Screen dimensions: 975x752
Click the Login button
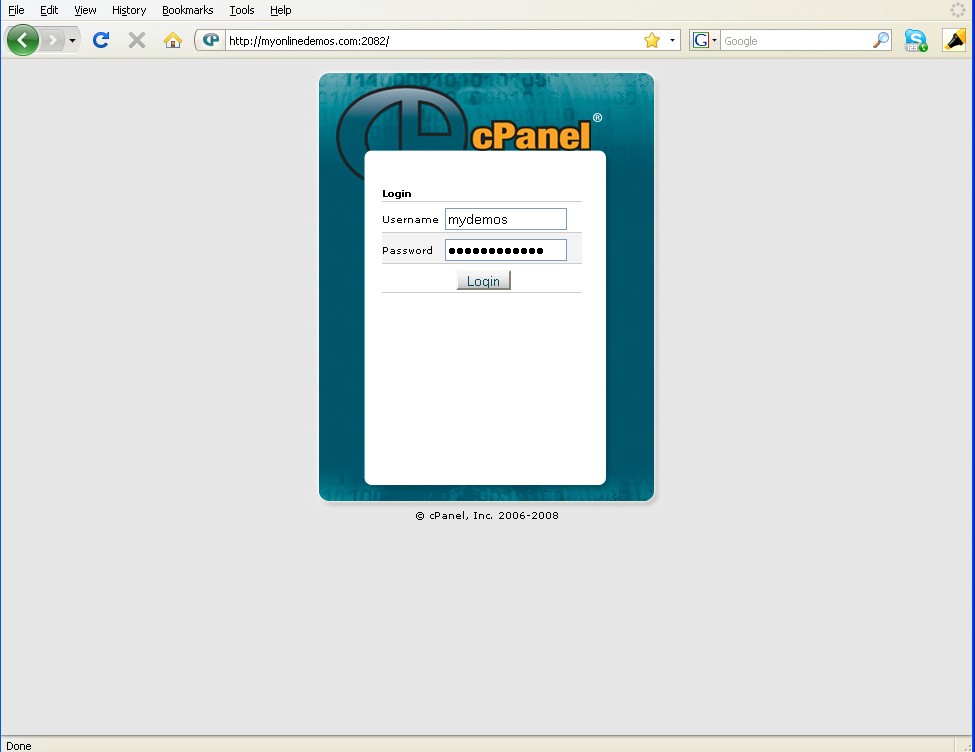pyautogui.click(x=483, y=281)
